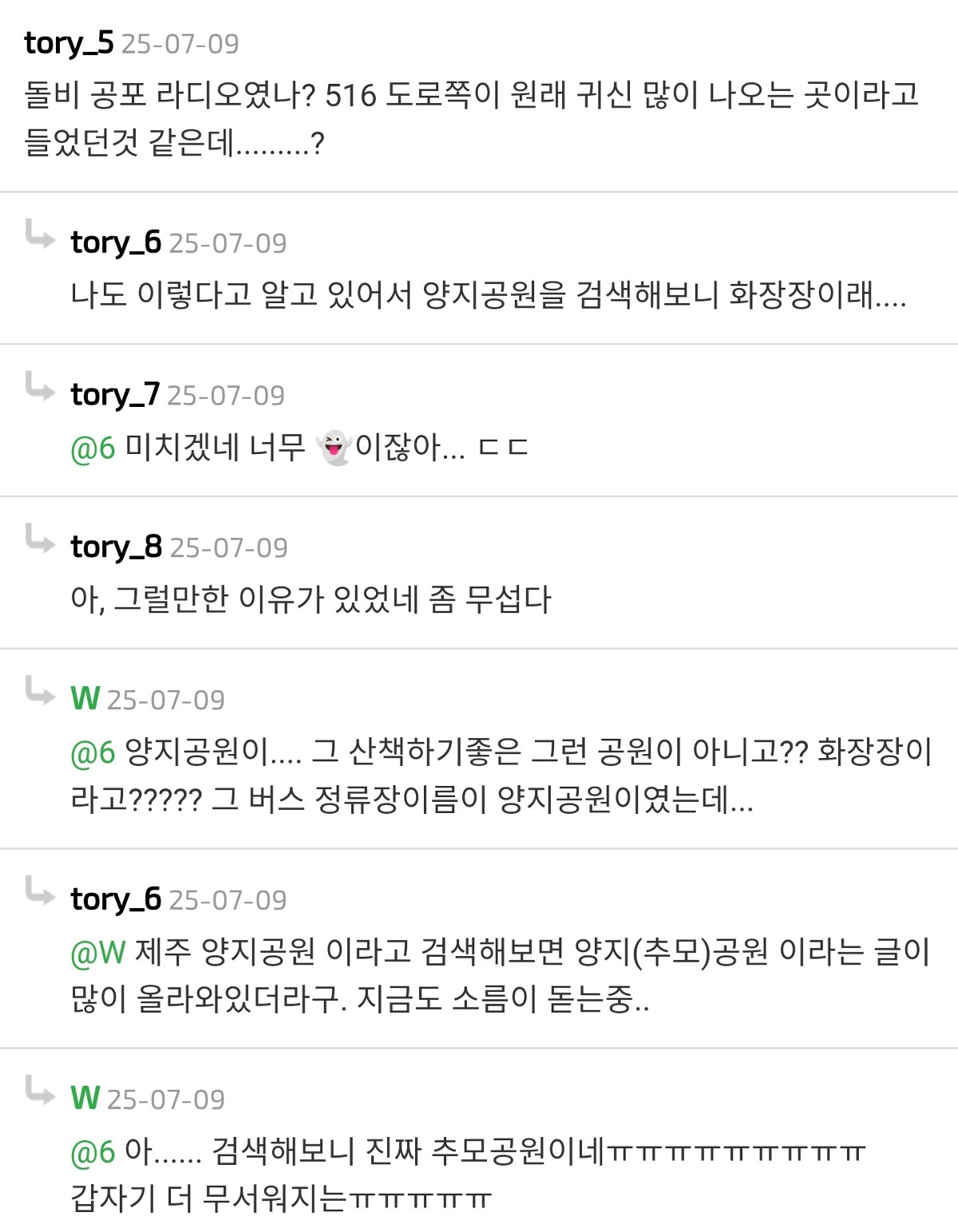Click the @6 mention before 양지공원이

tap(93, 752)
